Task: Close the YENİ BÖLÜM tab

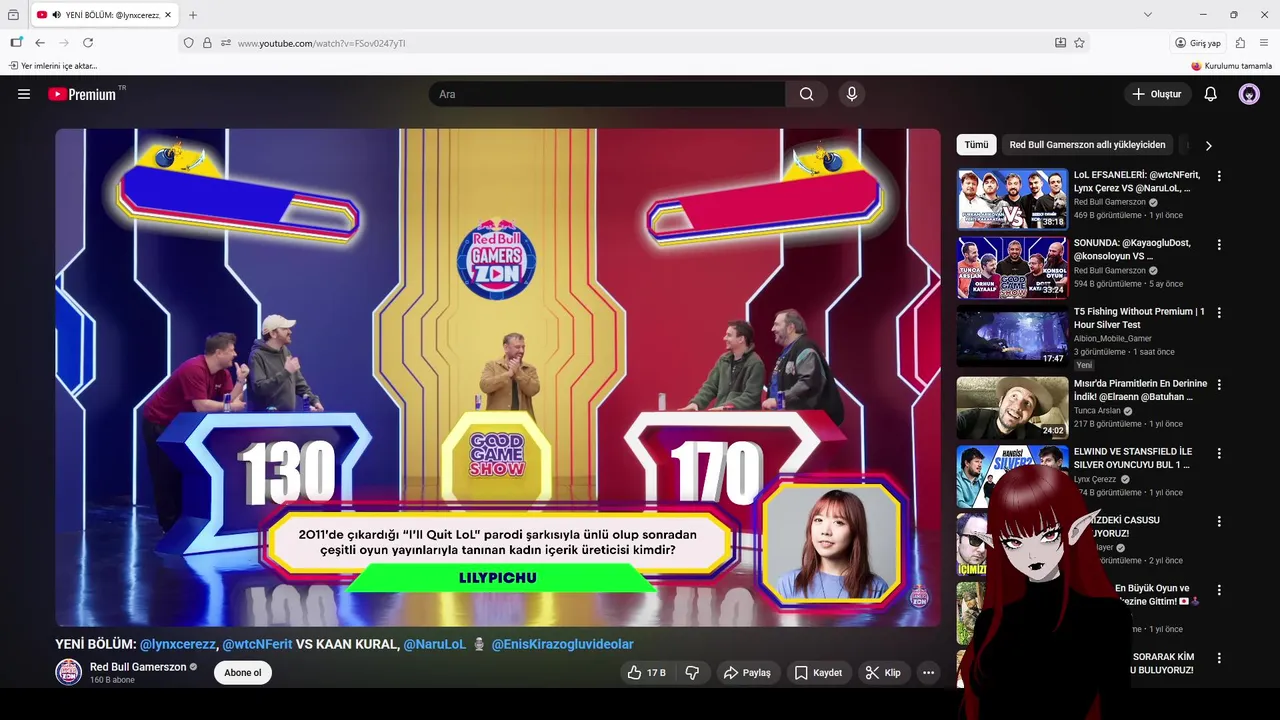Action: tap(169, 15)
